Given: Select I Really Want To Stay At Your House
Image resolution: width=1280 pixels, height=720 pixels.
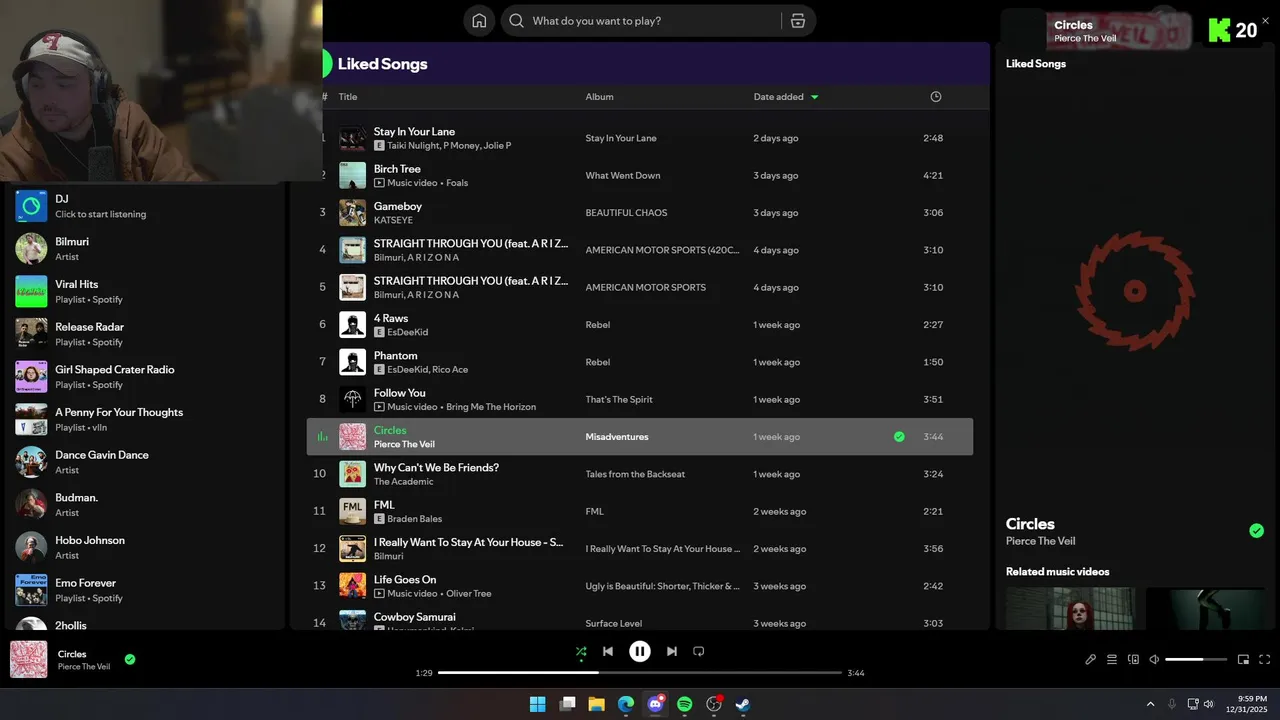Looking at the screenshot, I should [x=640, y=549].
